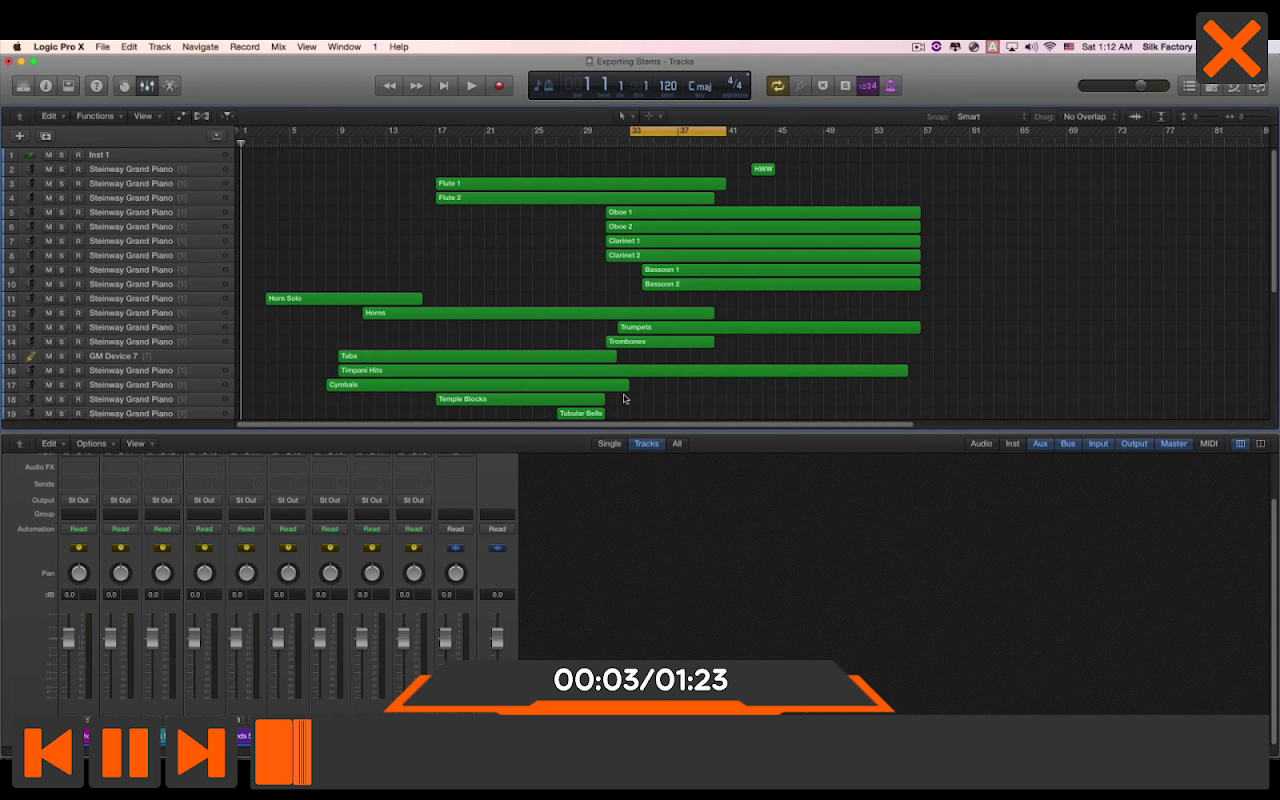
Task: Open the Library panel icon
Action: tap(22, 86)
